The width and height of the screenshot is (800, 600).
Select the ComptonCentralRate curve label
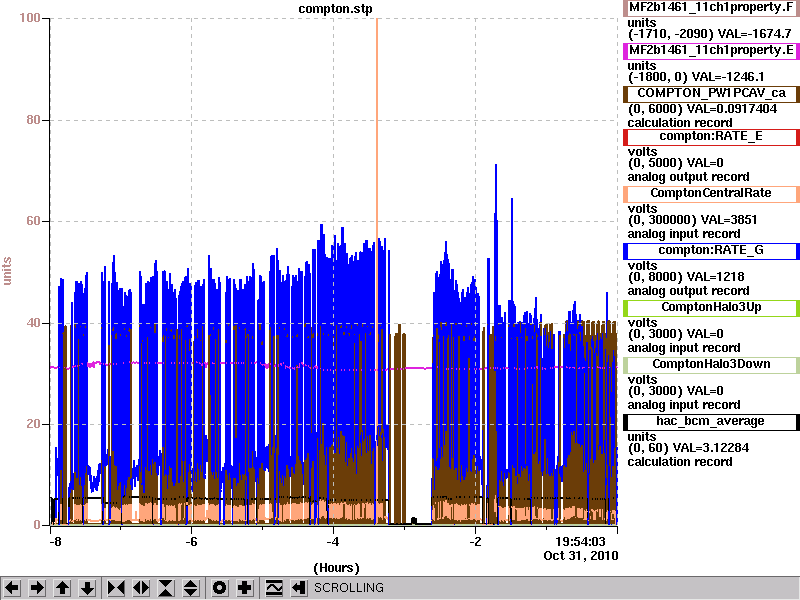click(x=710, y=193)
